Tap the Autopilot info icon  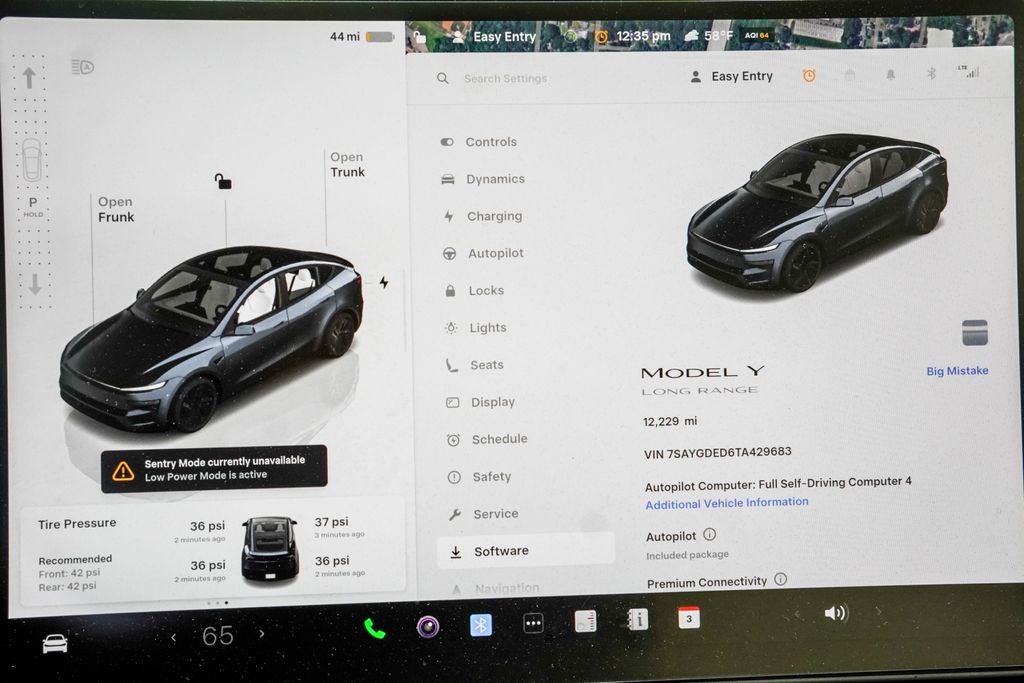[711, 535]
